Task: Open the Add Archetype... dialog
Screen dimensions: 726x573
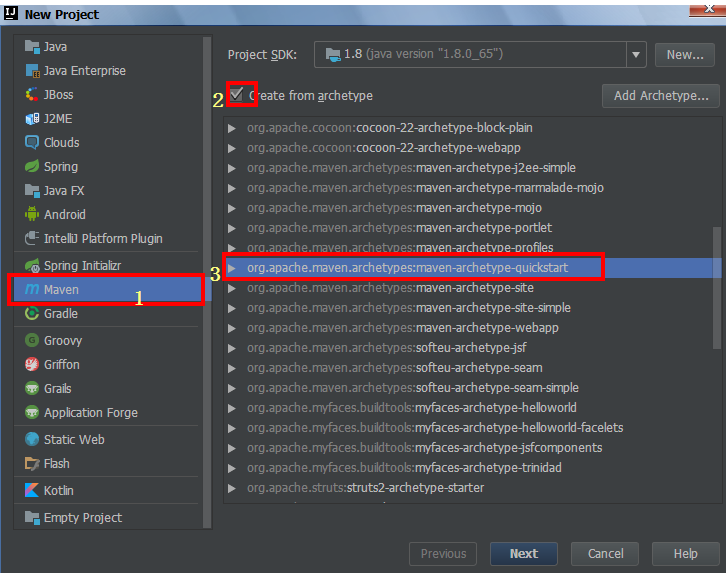Action: 661,96
